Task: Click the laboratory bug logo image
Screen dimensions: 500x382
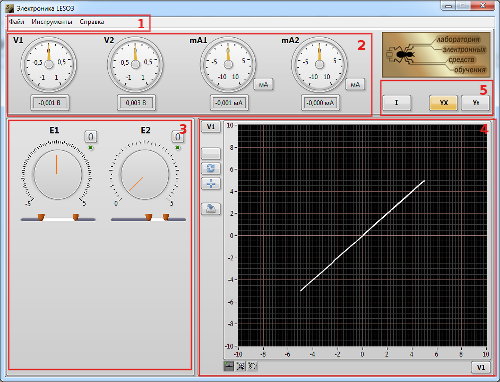Action: pos(436,55)
